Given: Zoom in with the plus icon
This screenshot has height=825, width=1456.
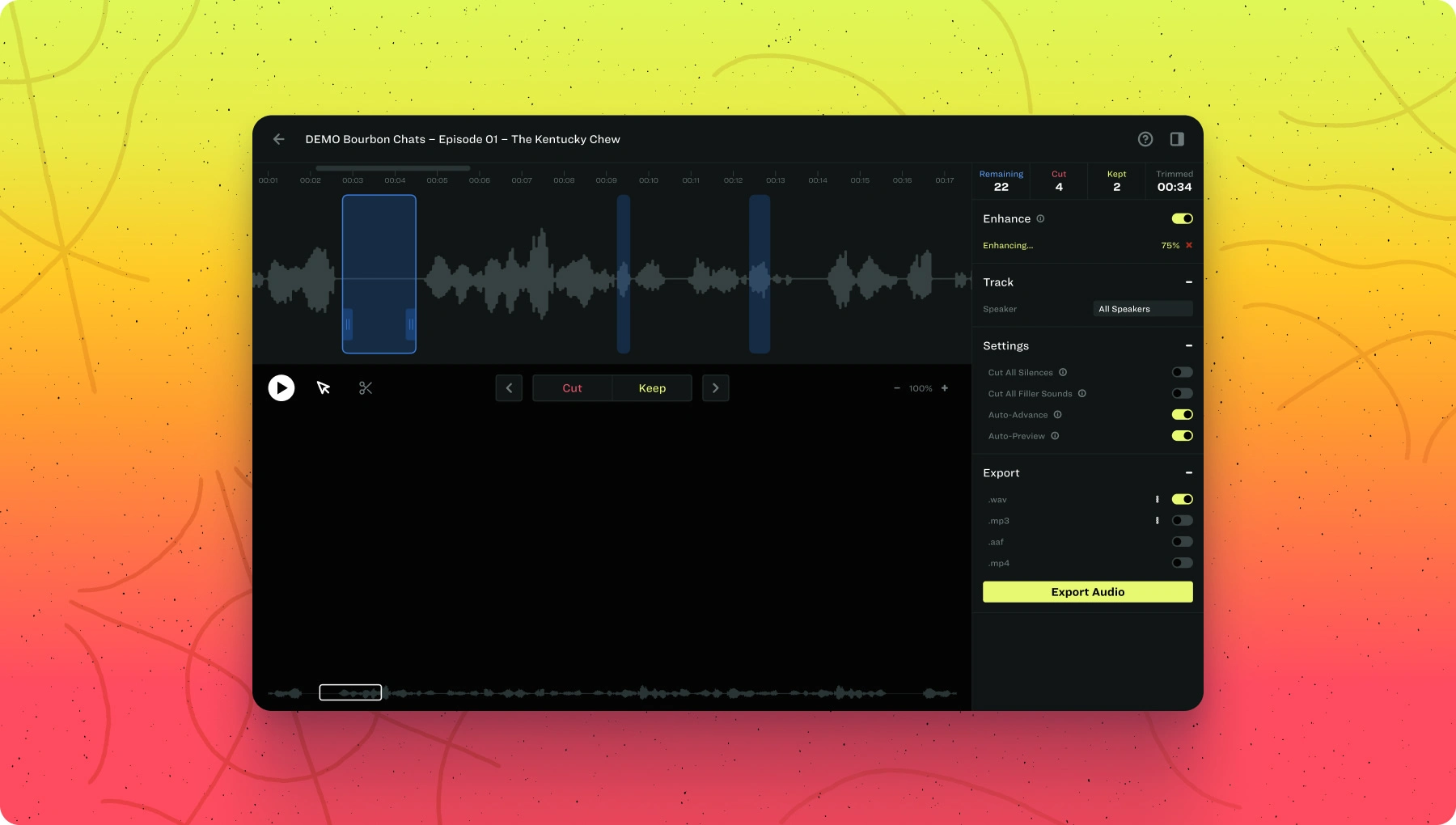Looking at the screenshot, I should point(945,388).
